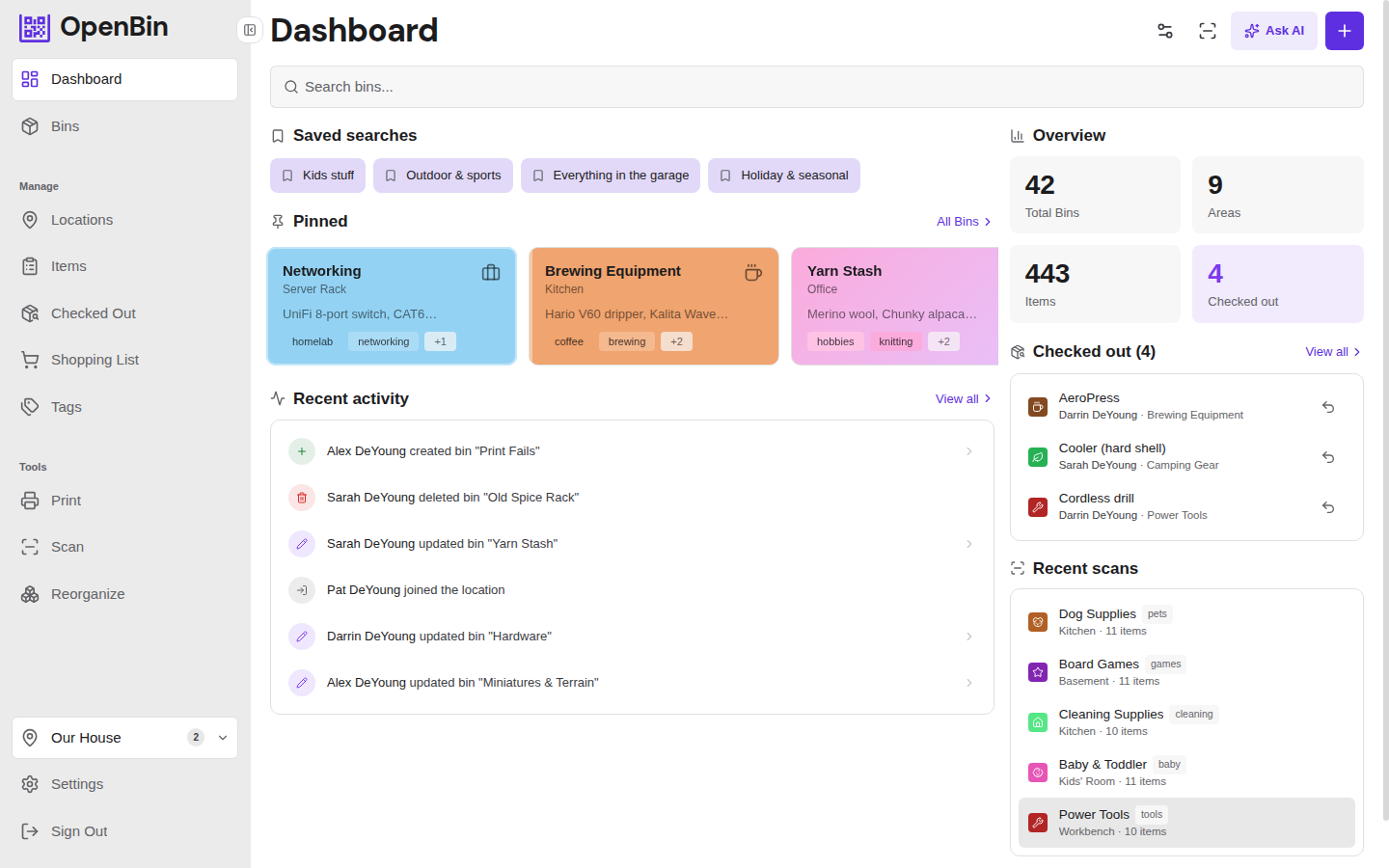1389x868 pixels.
Task: Apply the Holiday & seasonal saved search
Action: click(x=784, y=176)
